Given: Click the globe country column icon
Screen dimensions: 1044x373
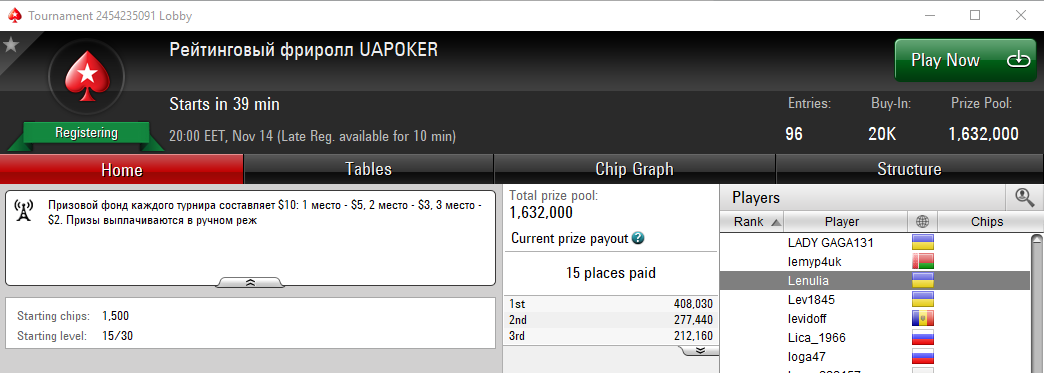Looking at the screenshot, I should 923,222.
